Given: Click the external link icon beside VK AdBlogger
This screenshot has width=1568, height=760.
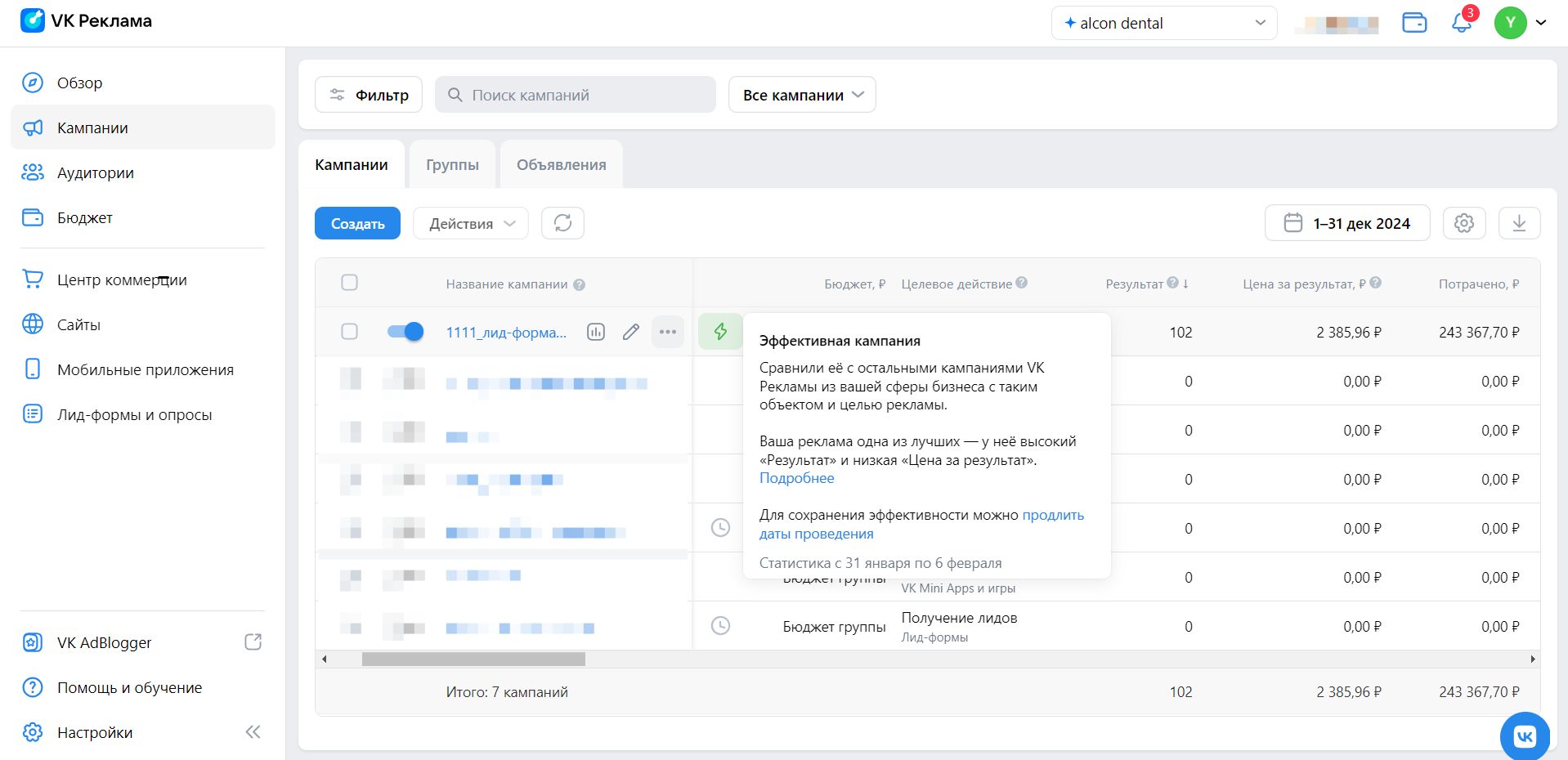Looking at the screenshot, I should tap(253, 642).
